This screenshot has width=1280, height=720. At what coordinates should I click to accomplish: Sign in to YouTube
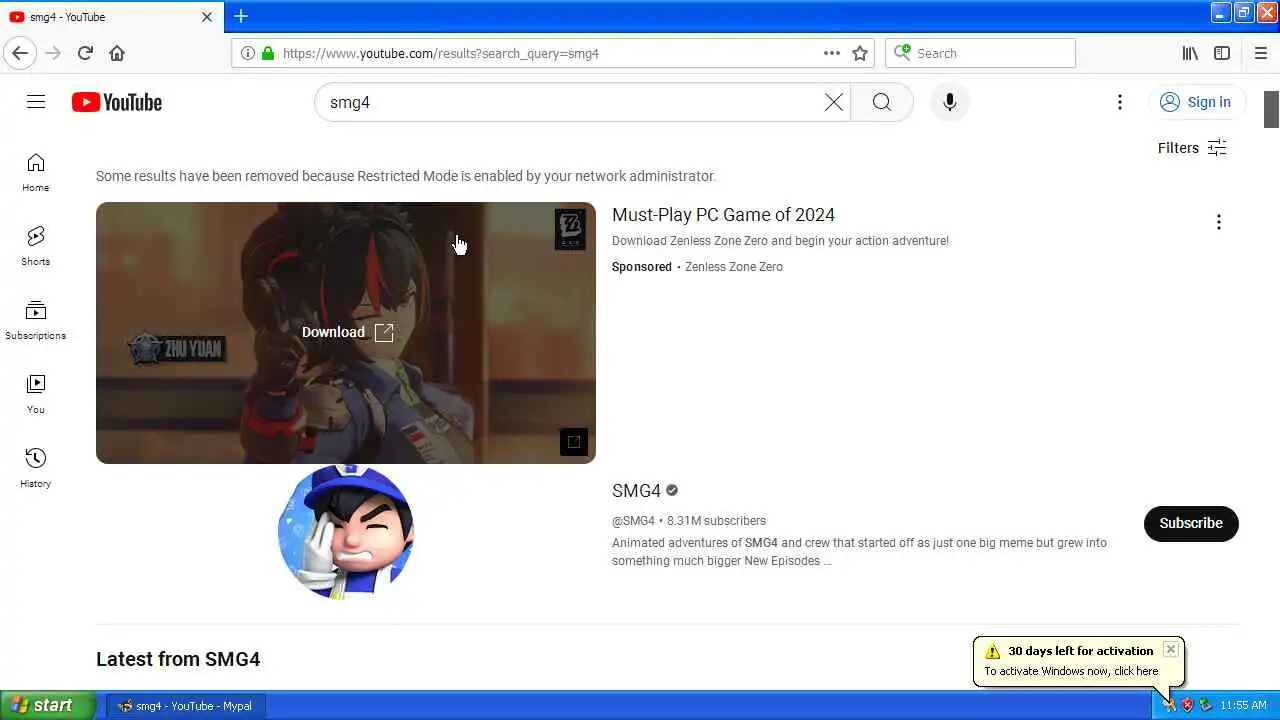tap(1196, 102)
